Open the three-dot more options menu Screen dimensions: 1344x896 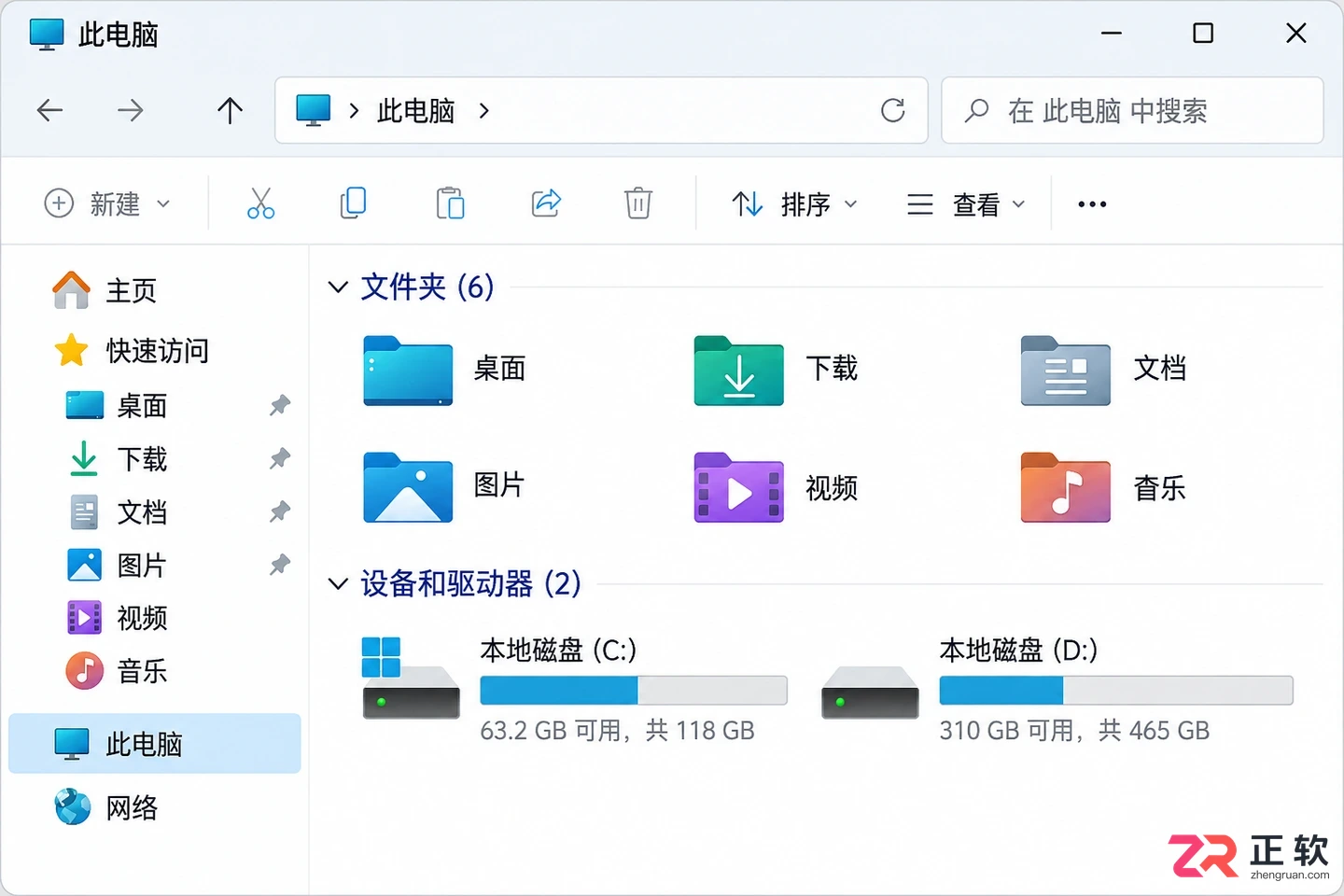tap(1092, 203)
